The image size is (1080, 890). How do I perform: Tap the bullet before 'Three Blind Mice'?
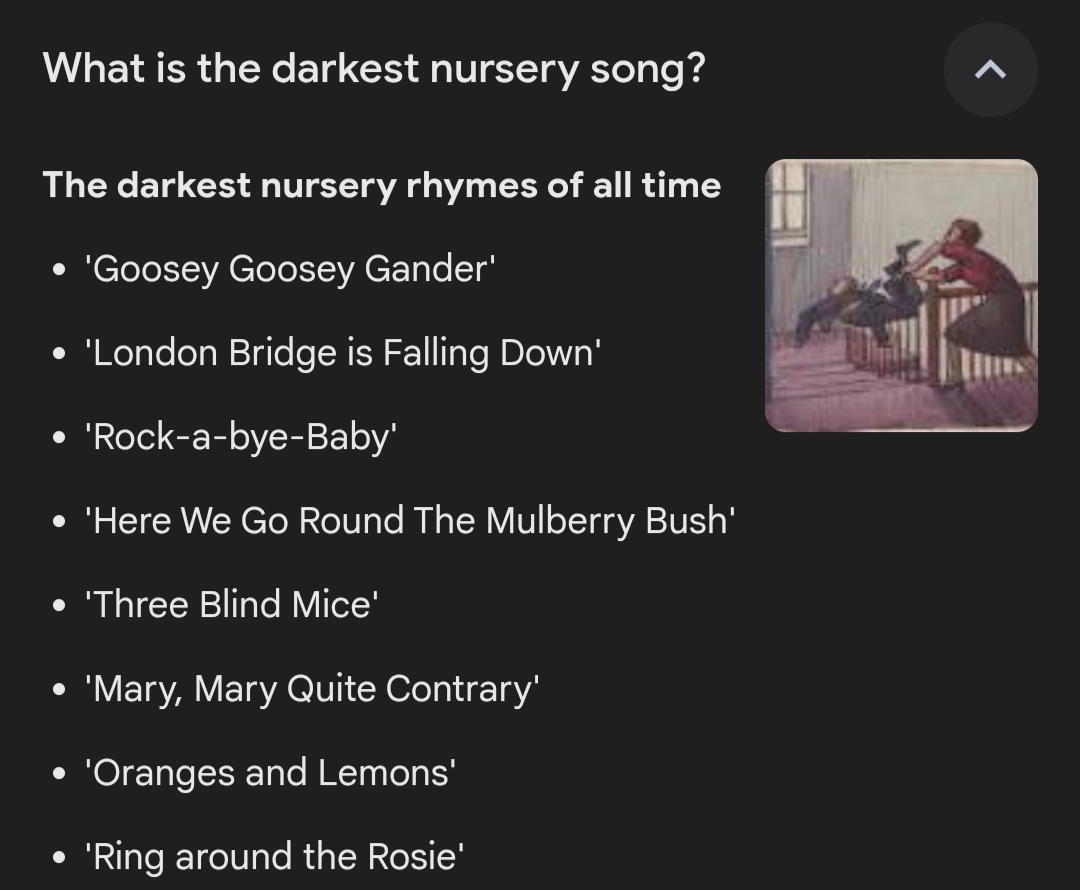[x=62, y=607]
